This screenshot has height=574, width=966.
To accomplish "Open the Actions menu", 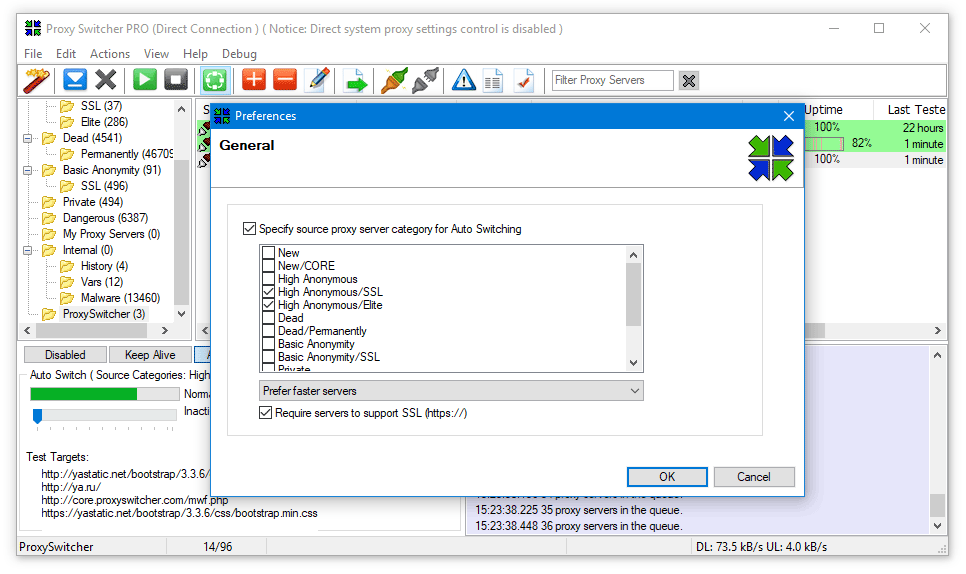I will tap(110, 54).
